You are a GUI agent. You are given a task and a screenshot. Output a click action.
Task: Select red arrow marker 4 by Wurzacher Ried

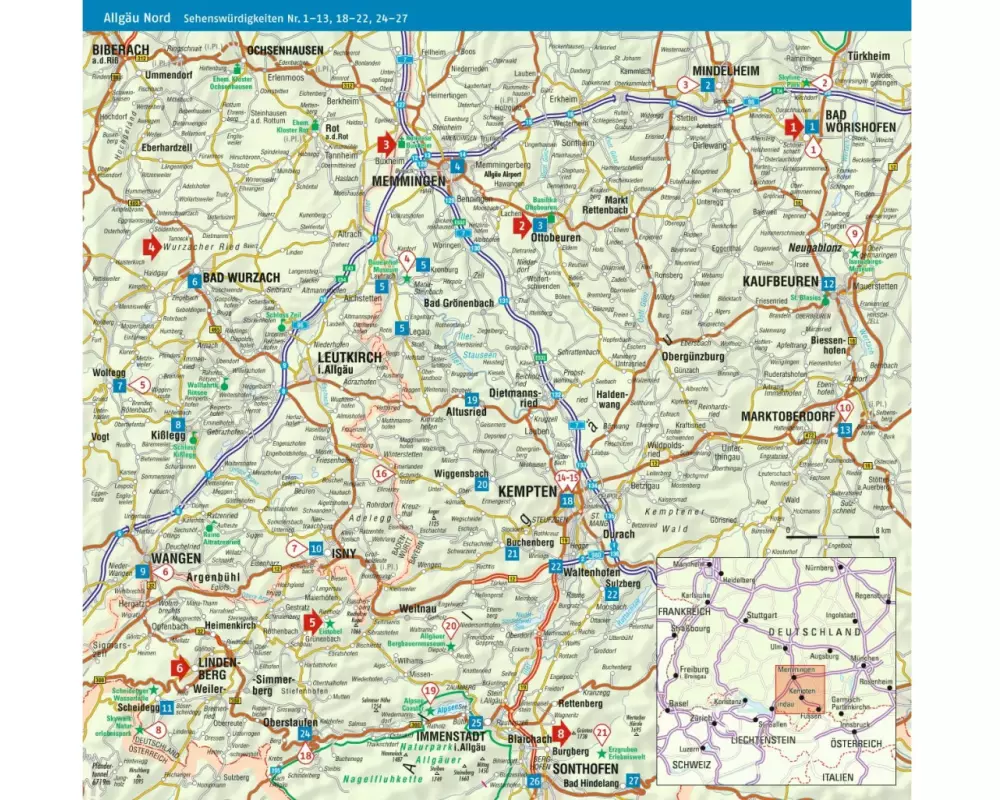pyautogui.click(x=151, y=245)
